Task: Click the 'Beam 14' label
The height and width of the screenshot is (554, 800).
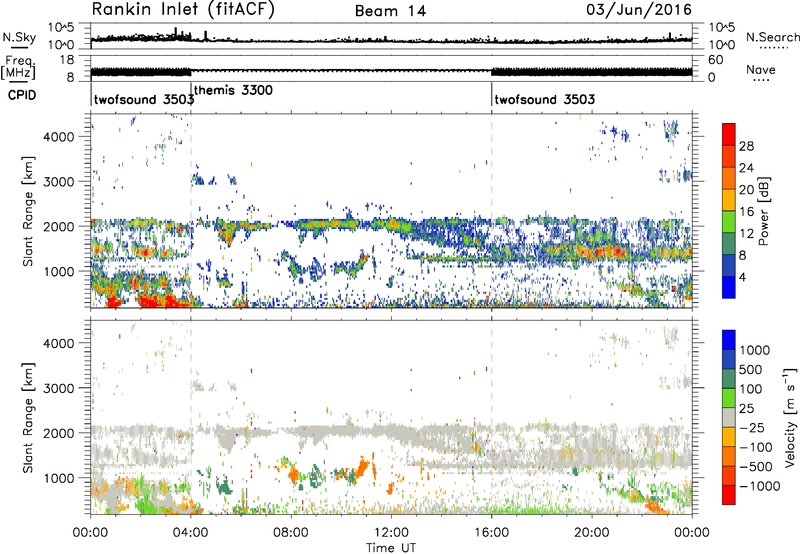Action: [390, 11]
